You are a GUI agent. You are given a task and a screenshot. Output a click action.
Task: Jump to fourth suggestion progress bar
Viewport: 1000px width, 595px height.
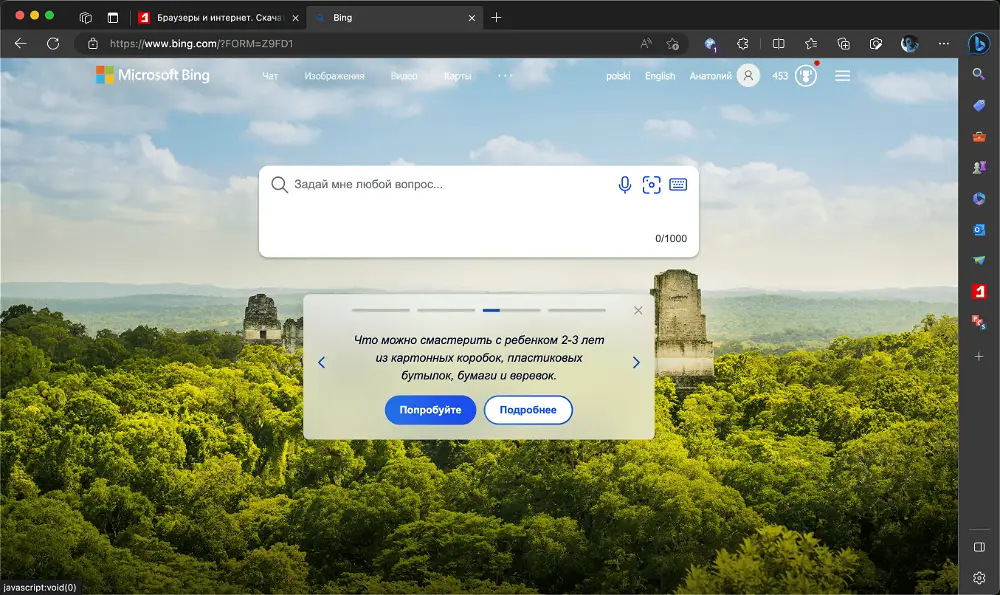coord(577,310)
